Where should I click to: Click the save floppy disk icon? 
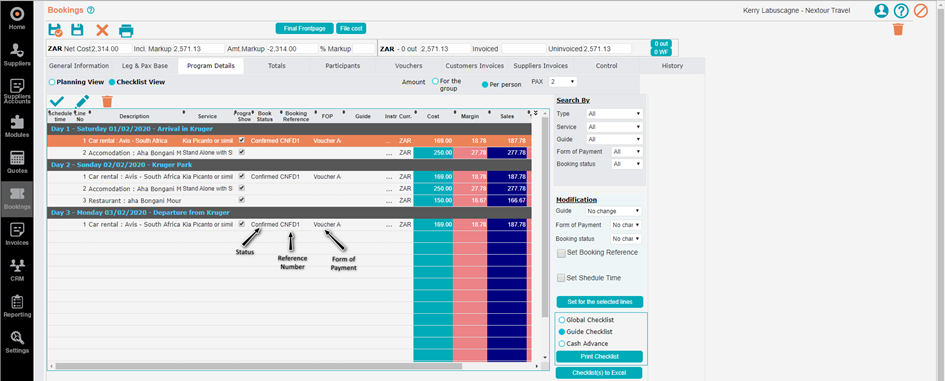(78, 30)
